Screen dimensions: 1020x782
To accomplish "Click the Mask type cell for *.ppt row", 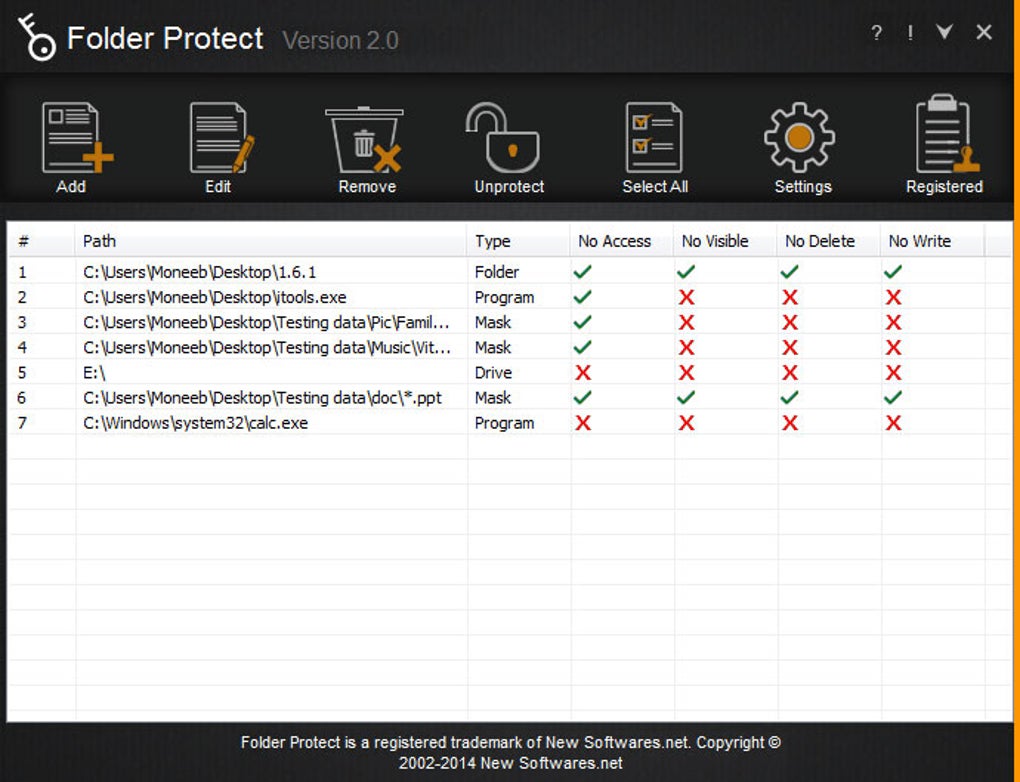I will pyautogui.click(x=492, y=398).
